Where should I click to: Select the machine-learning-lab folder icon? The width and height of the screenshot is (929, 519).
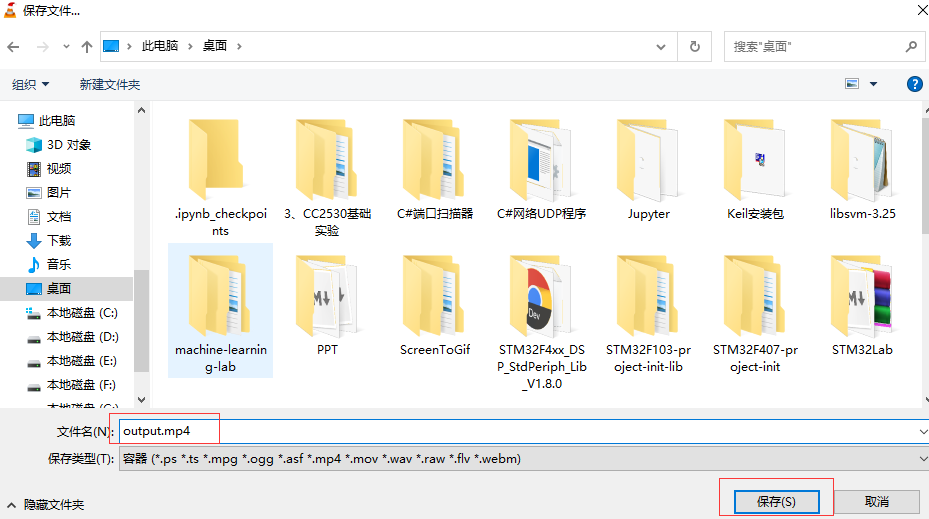pyautogui.click(x=219, y=296)
